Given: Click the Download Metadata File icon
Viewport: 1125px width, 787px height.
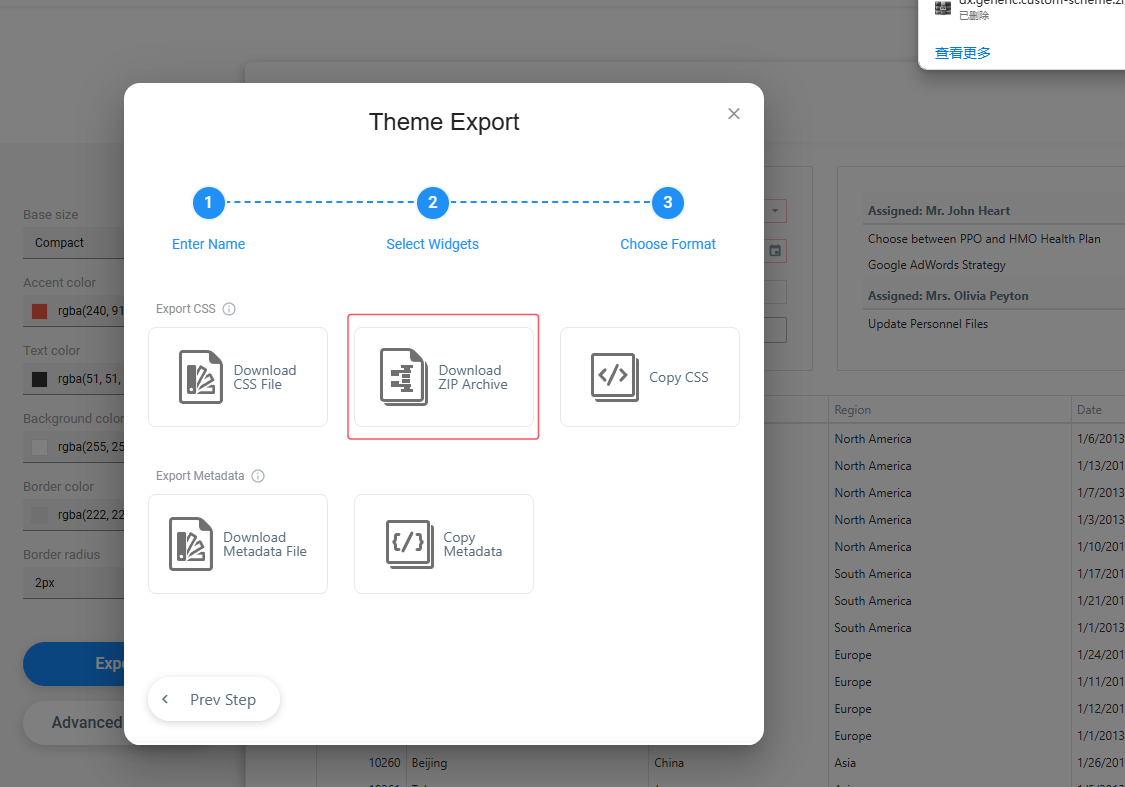Looking at the screenshot, I should coord(191,545).
